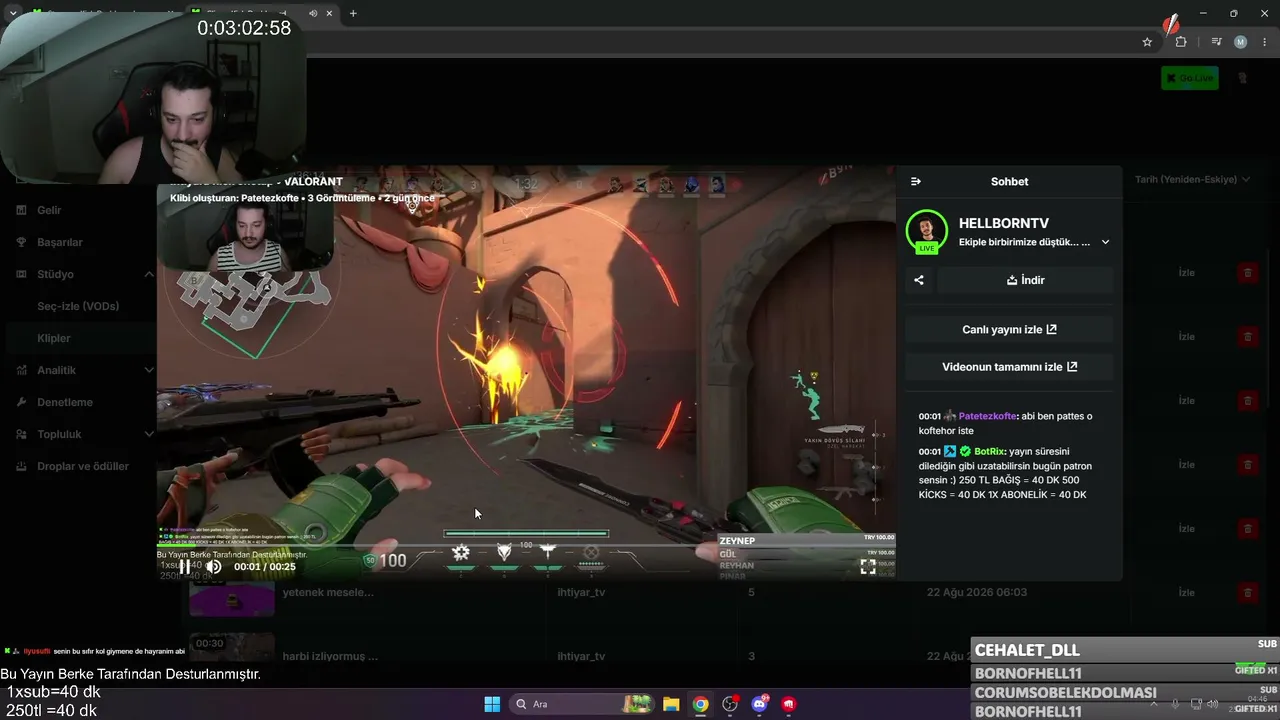Click İzle on the 22 Ağu 2026 06:03 row
This screenshot has height=720, width=1280.
[x=1186, y=592]
